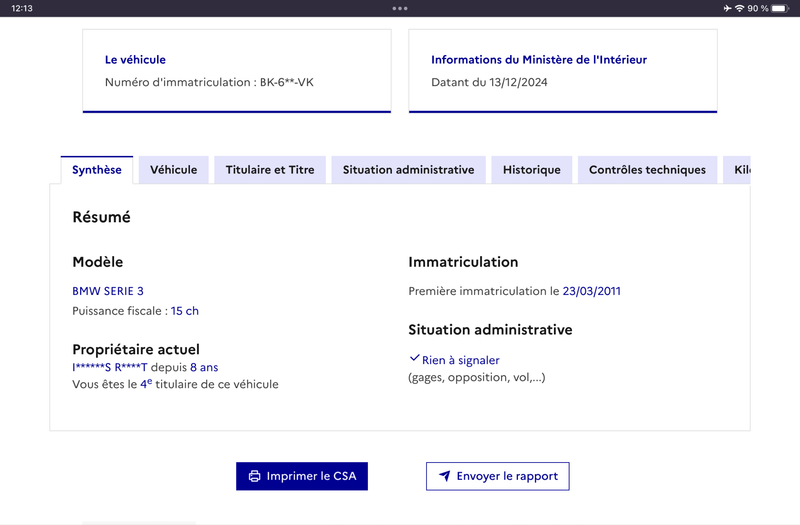Viewport: 800px width, 525px height.
Task: Click the 23/03/2011 registration date
Action: 591,291
